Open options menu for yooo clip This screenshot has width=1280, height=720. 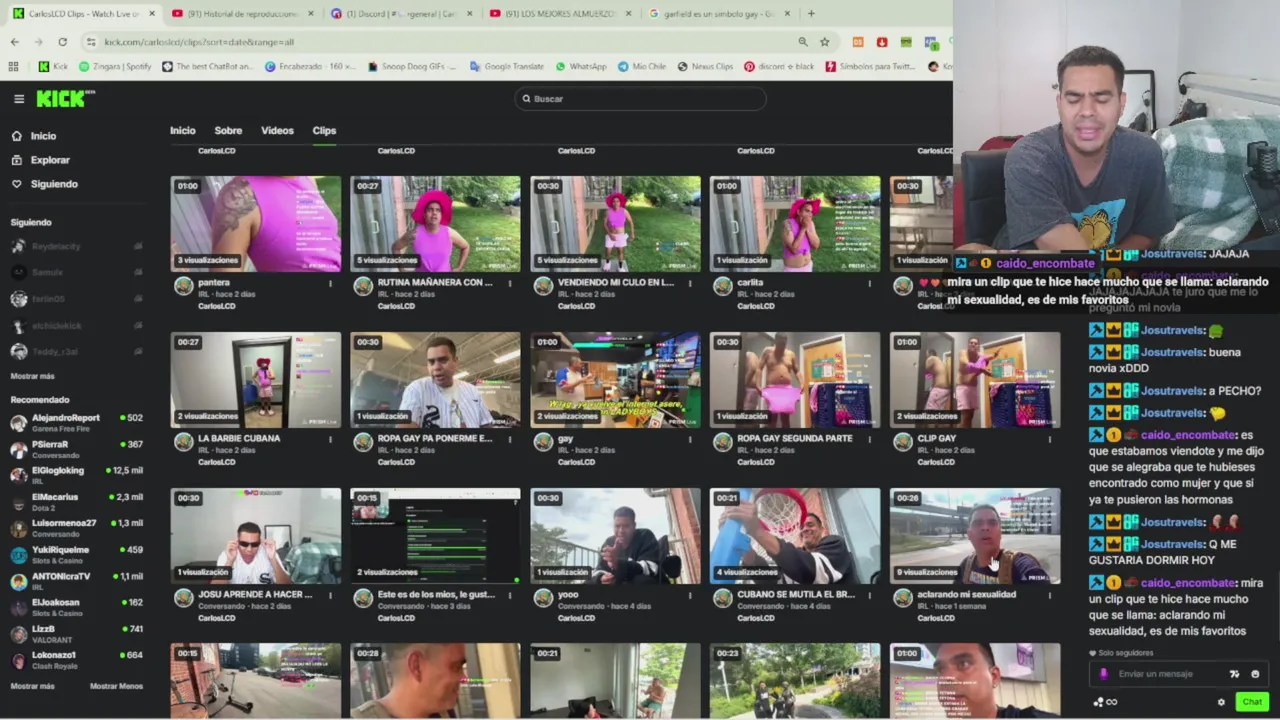[x=690, y=595]
